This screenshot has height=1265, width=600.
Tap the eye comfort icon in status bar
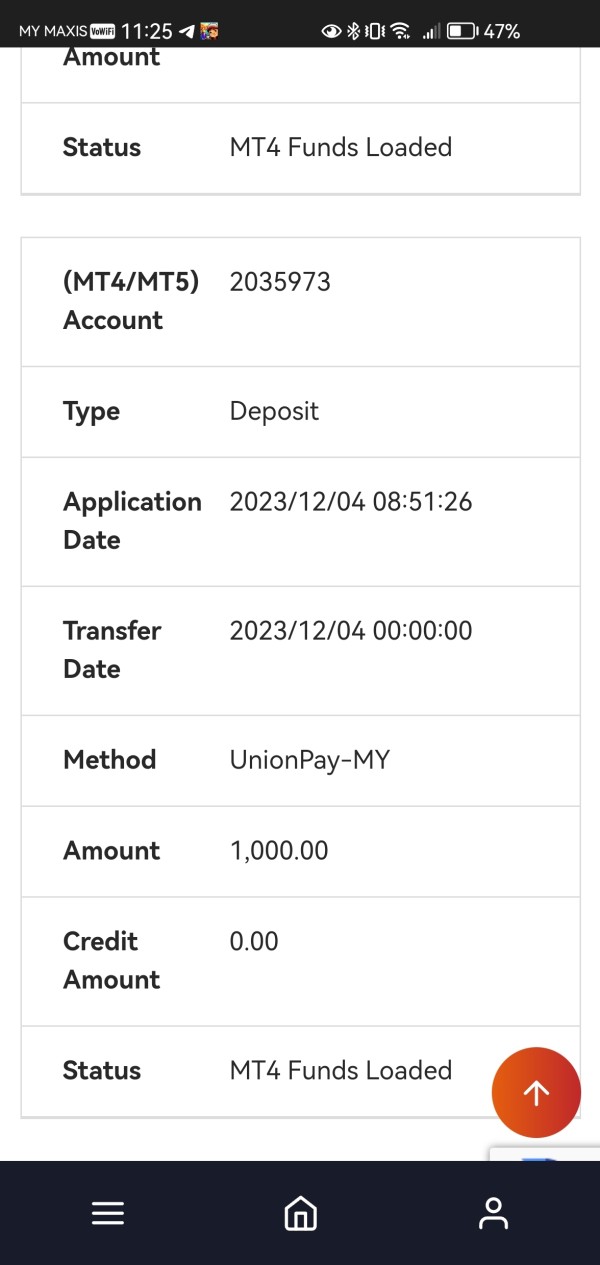tap(331, 32)
